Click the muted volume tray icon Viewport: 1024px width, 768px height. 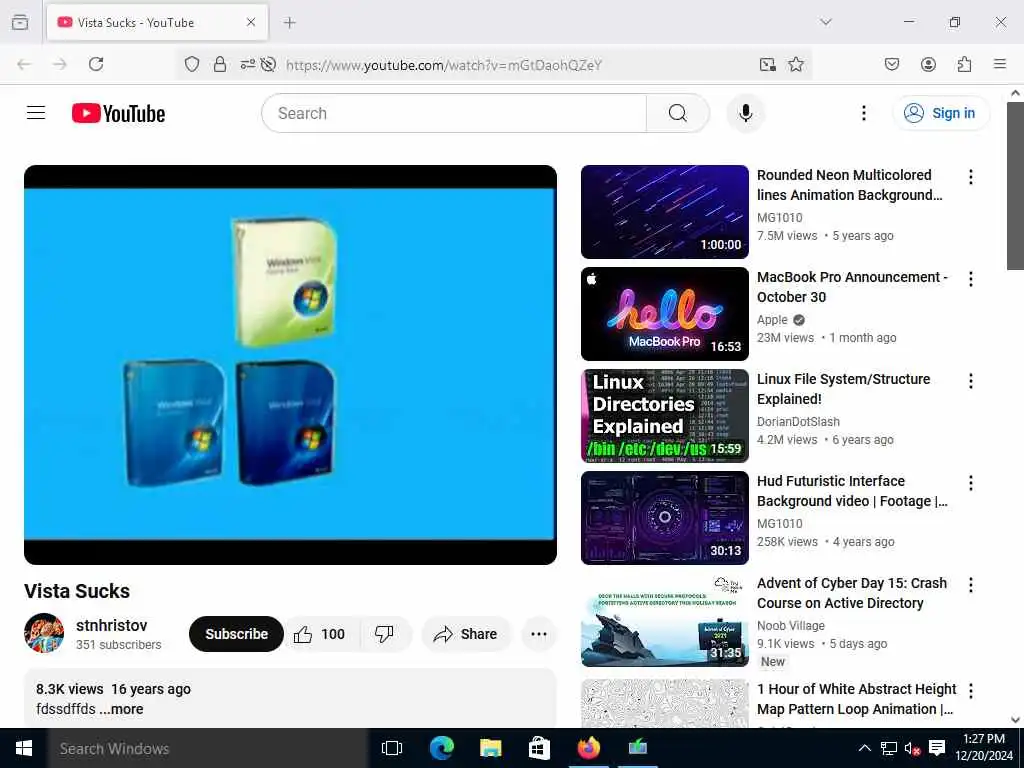coord(912,748)
